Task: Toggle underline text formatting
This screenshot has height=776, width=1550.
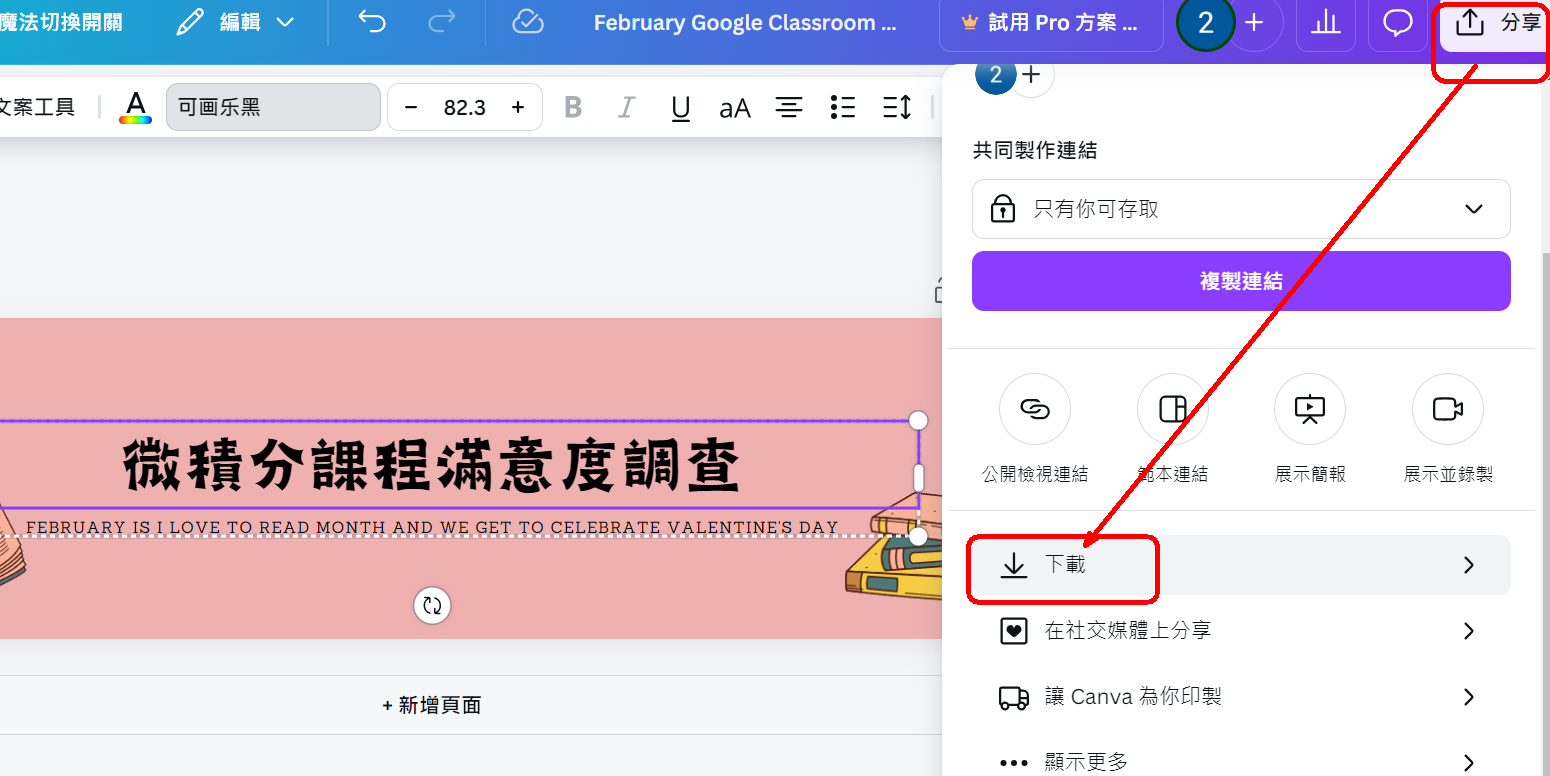Action: tap(681, 107)
